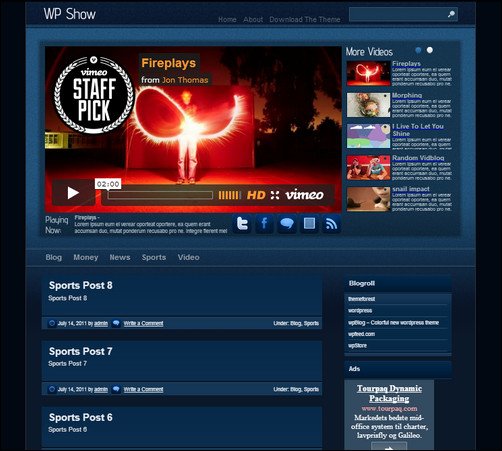Go to Home in top navigation
This screenshot has width=502, height=451.
coord(227,20)
